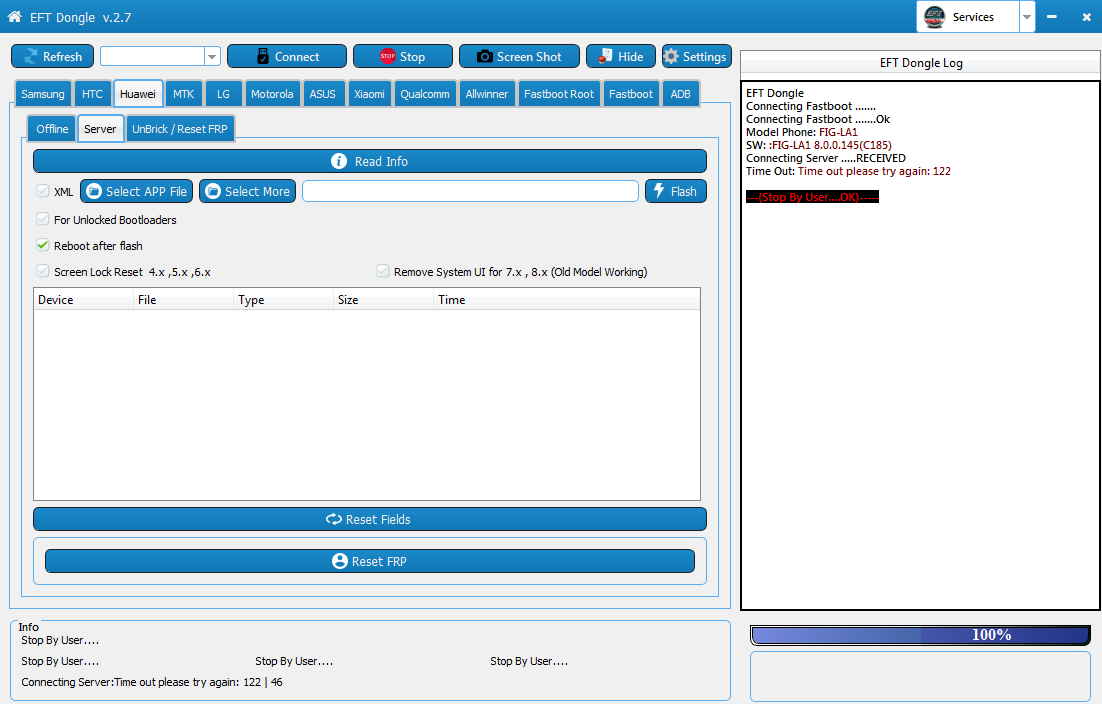The image size is (1102, 704).
Task: Switch to the Xiaomi tab
Action: [x=369, y=94]
